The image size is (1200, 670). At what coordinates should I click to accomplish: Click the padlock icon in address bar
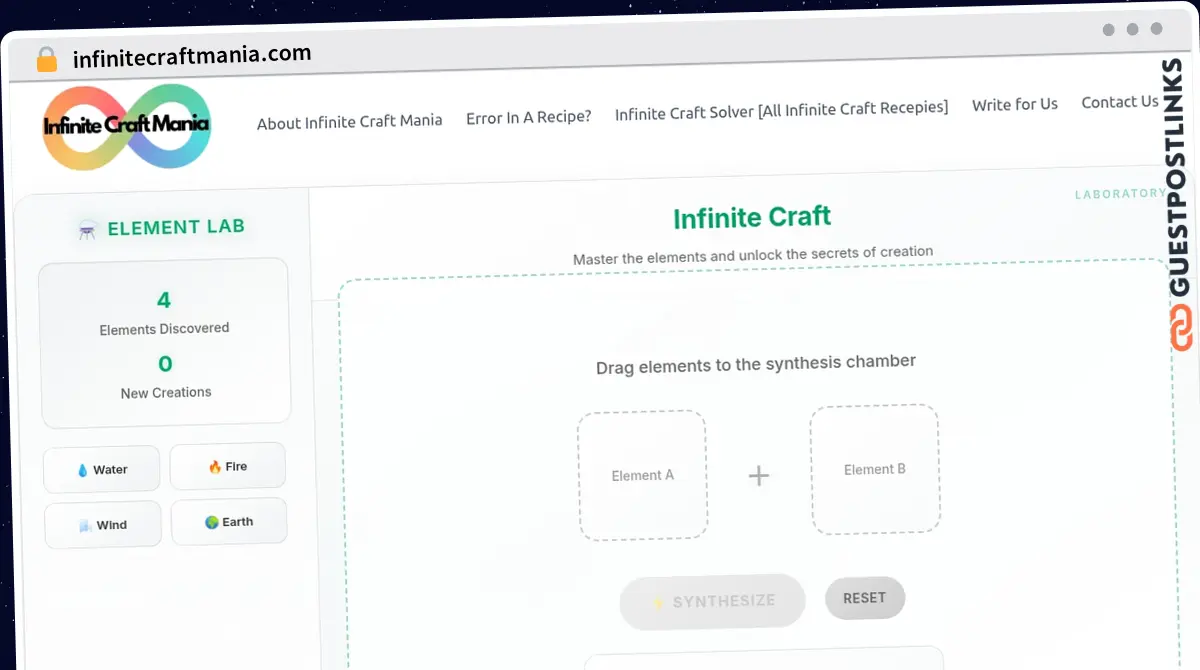point(47,60)
